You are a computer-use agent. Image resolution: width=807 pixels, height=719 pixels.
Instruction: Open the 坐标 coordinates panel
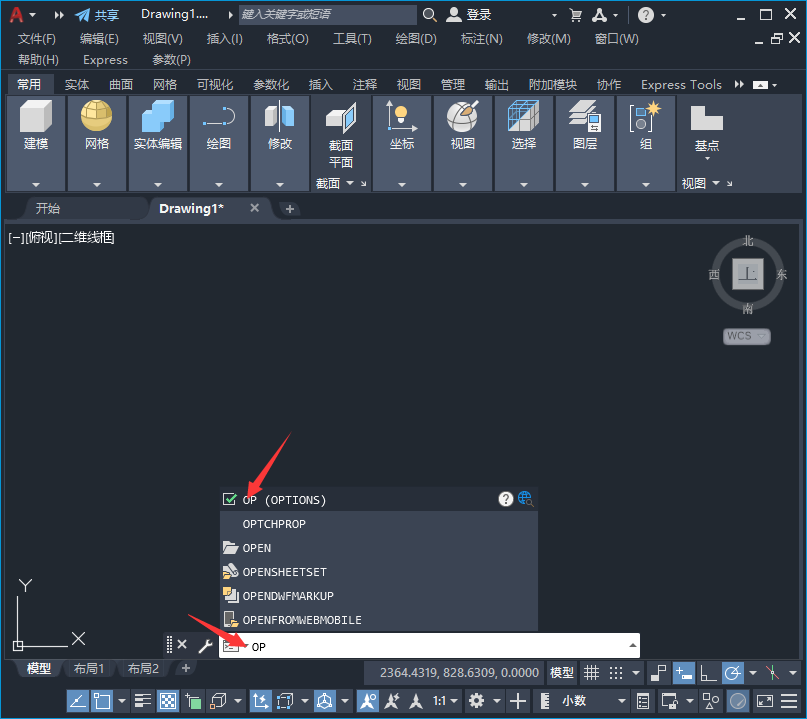point(401,143)
